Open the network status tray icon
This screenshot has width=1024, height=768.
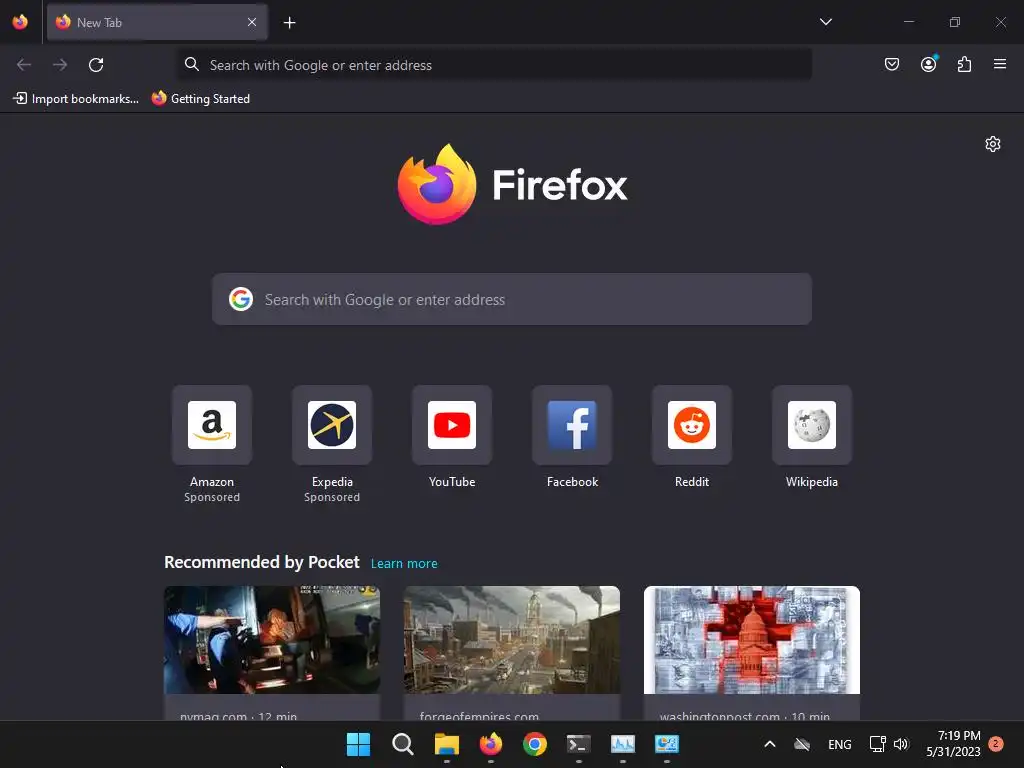point(877,744)
